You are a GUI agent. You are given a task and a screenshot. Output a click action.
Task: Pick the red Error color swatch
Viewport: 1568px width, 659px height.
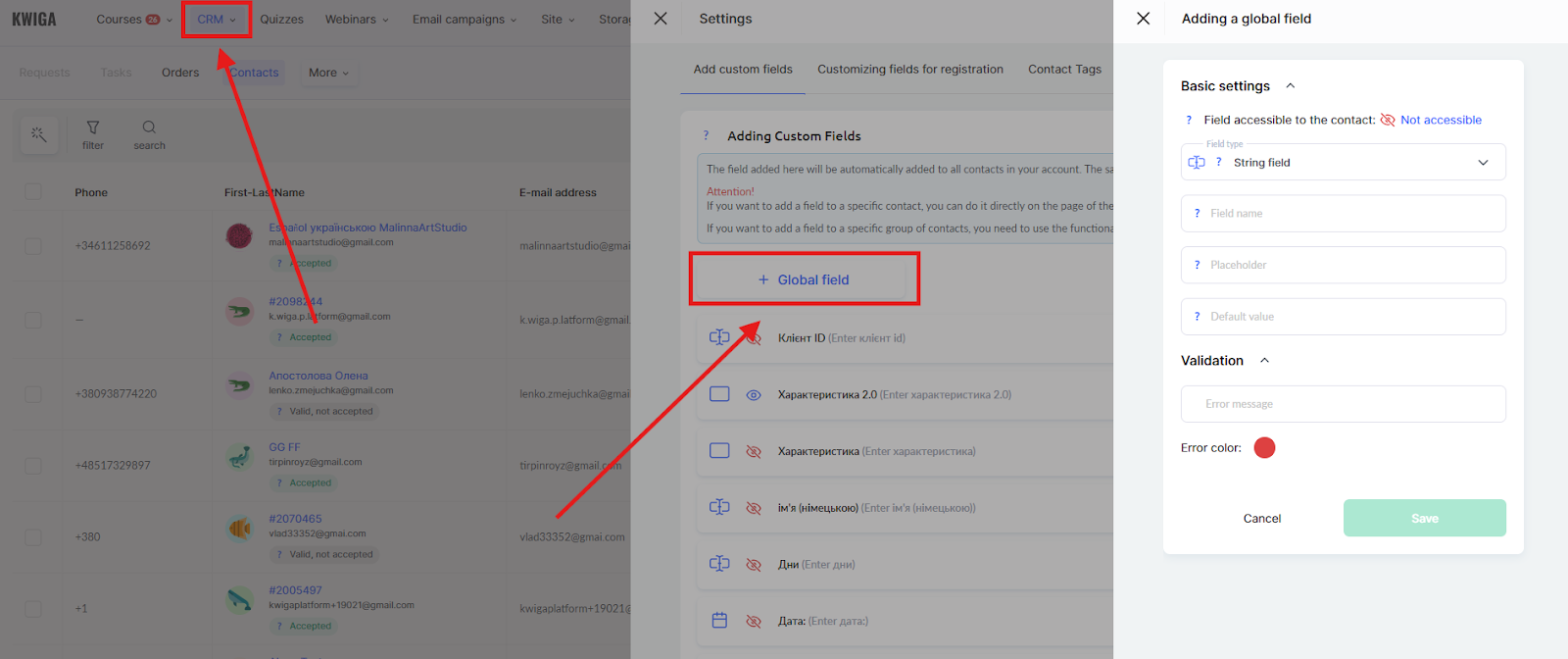point(1264,448)
